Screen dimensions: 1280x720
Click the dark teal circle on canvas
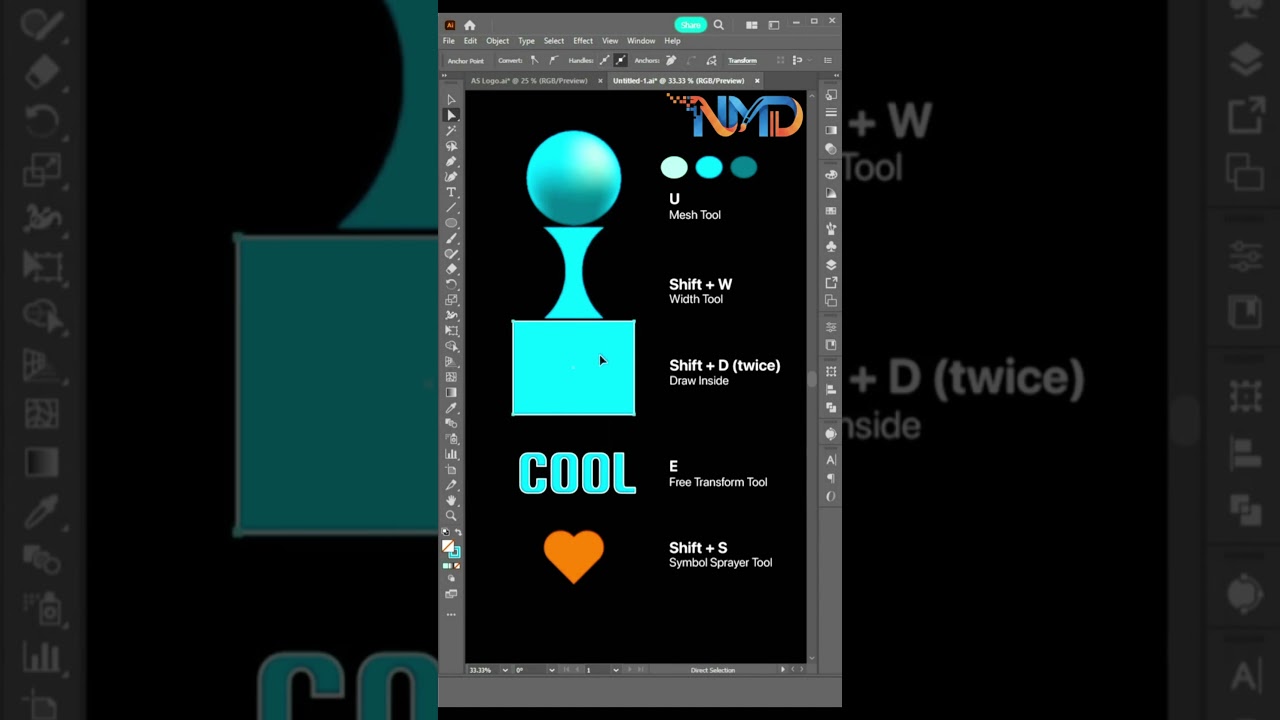[744, 167]
